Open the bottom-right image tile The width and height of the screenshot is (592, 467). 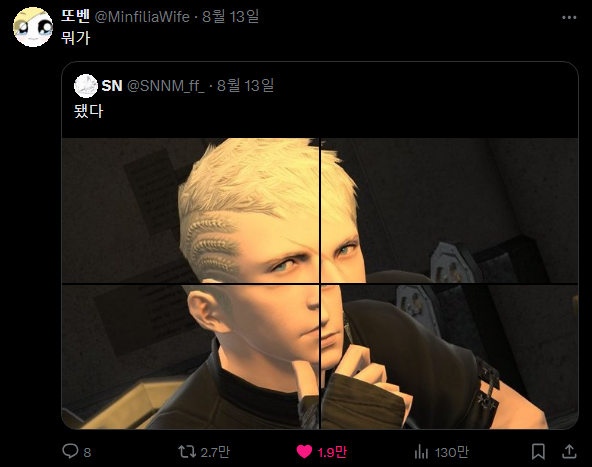tap(449, 357)
